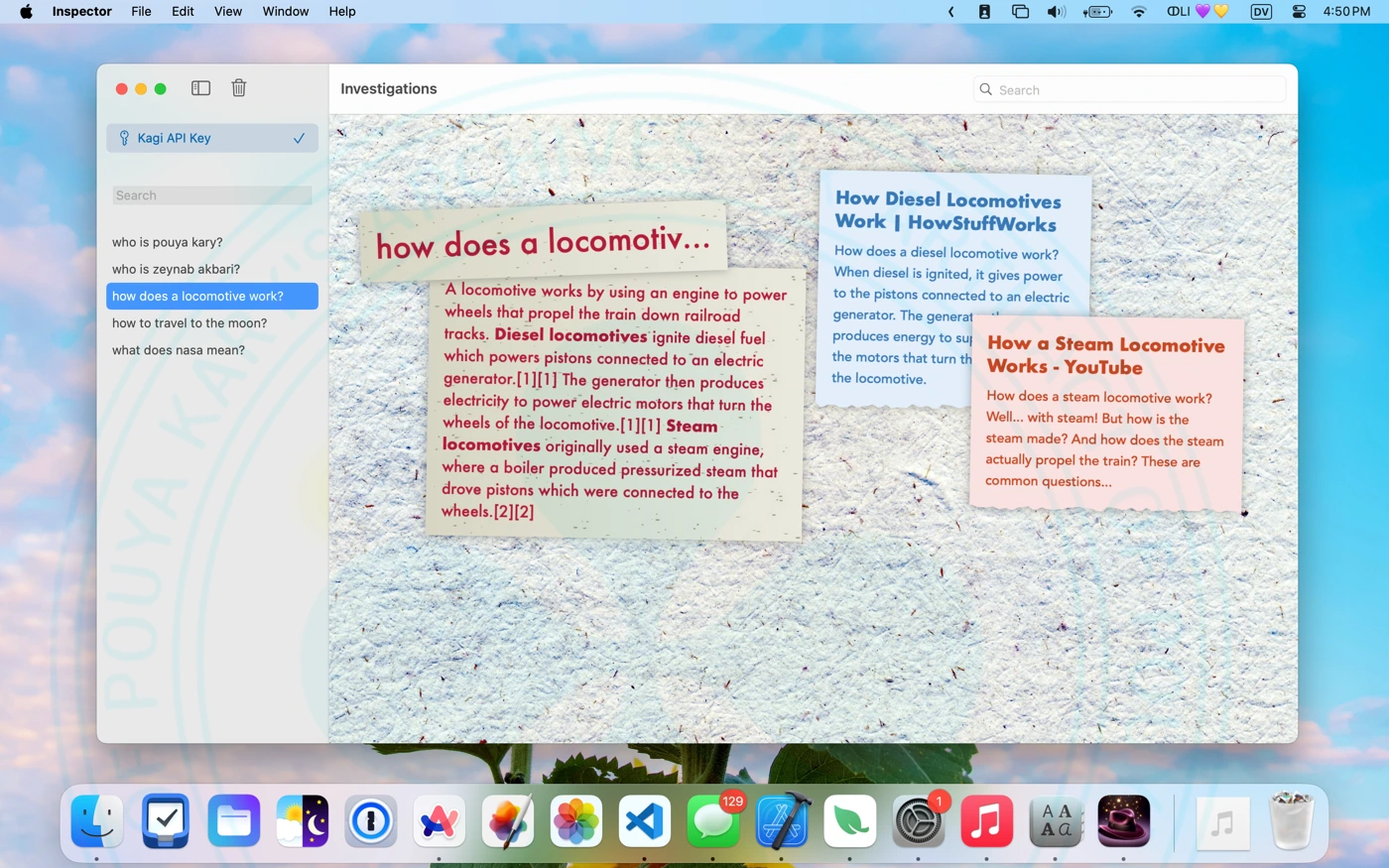Open the File menu
Image resolution: width=1389 pixels, height=868 pixels.
tap(141, 12)
